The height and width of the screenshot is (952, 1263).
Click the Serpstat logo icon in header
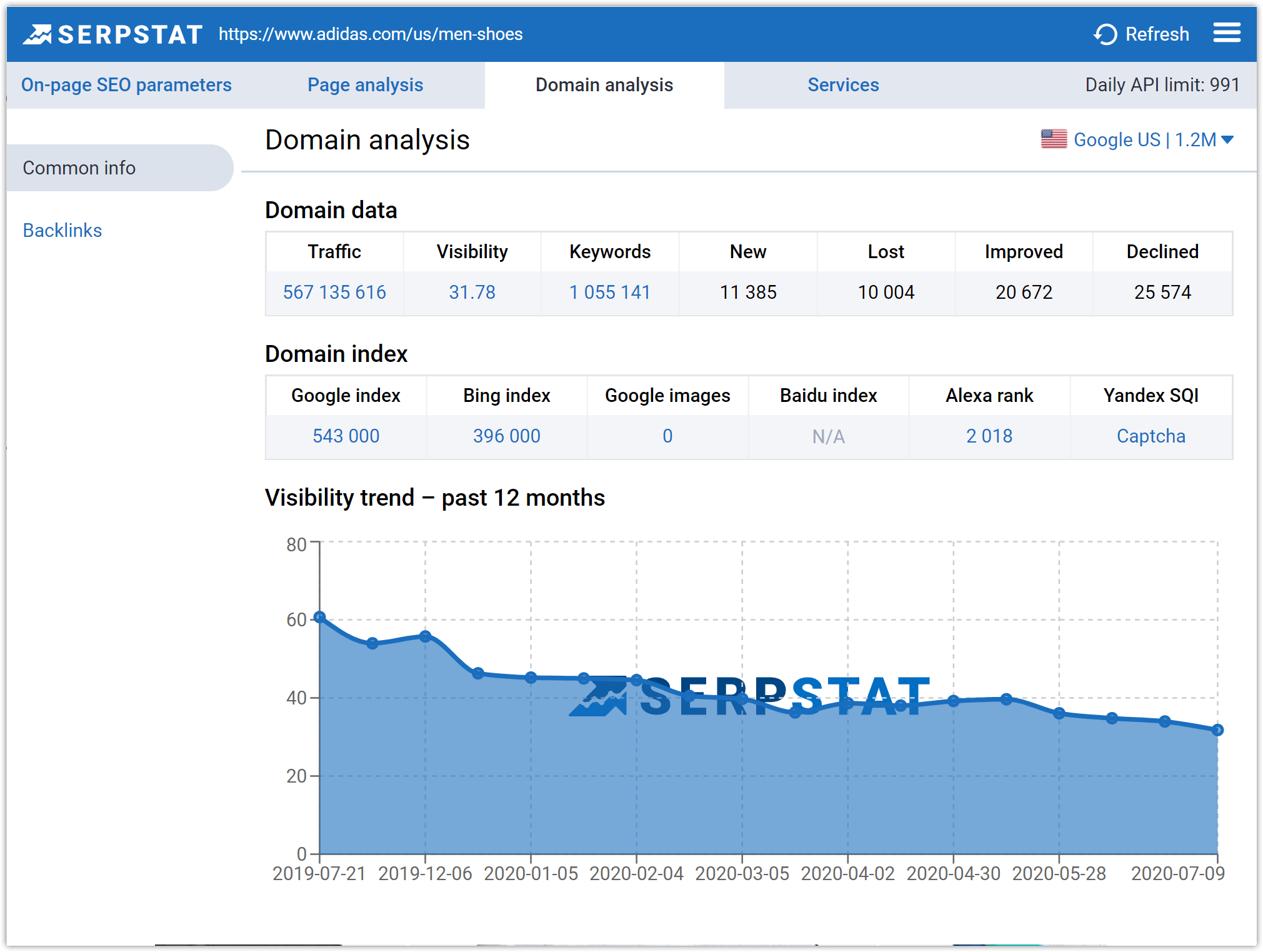point(37,34)
